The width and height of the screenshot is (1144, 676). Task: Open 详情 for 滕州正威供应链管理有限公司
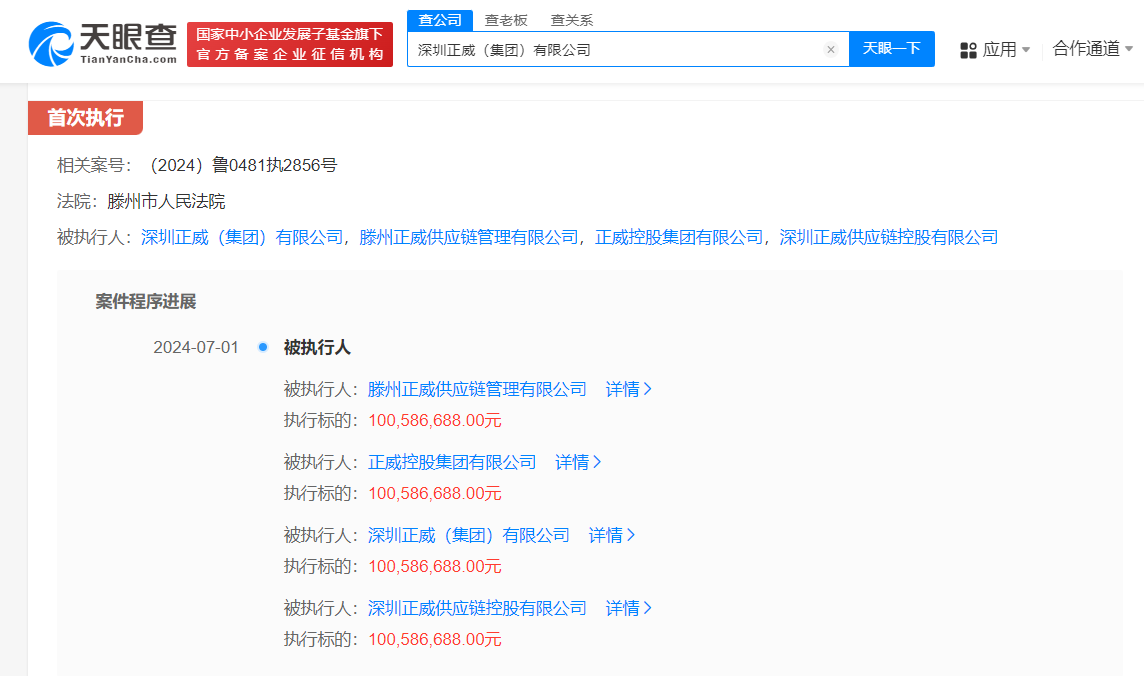pyautogui.click(x=629, y=389)
